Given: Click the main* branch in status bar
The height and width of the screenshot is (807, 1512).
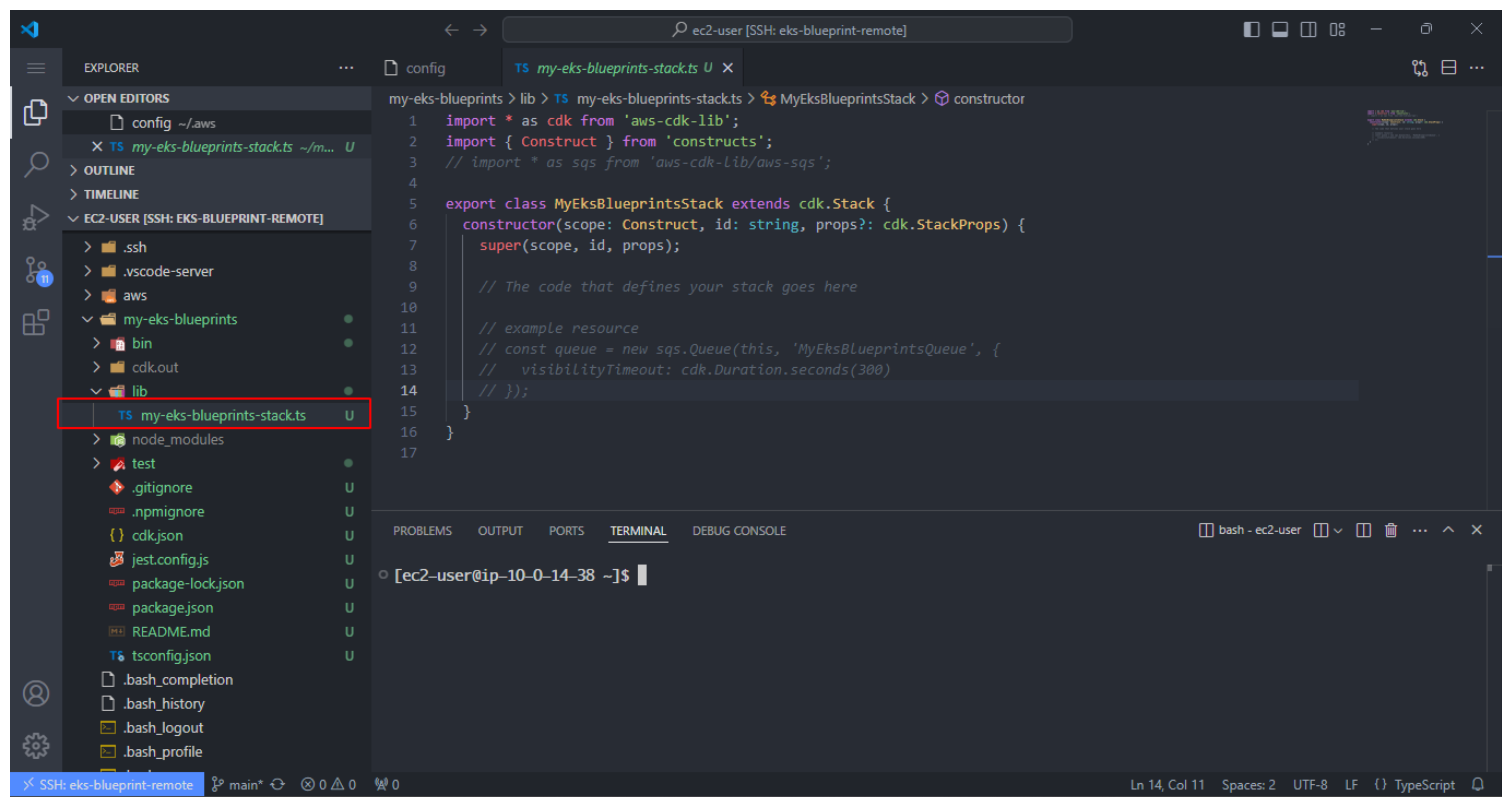Looking at the screenshot, I should [237, 784].
